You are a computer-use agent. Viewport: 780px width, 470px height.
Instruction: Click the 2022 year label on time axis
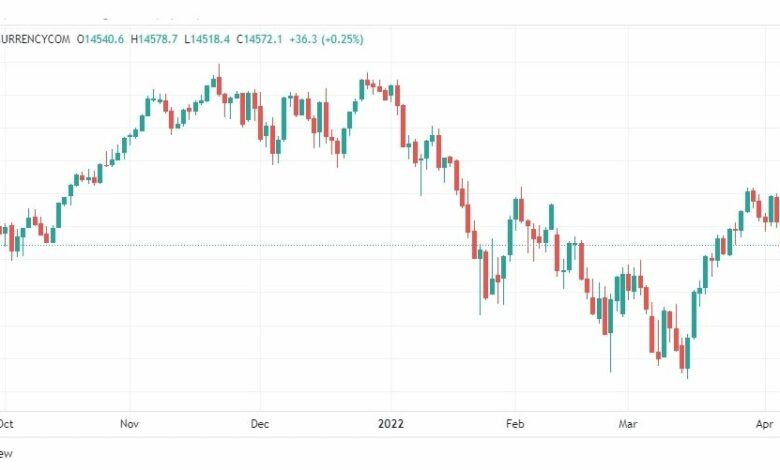390,424
